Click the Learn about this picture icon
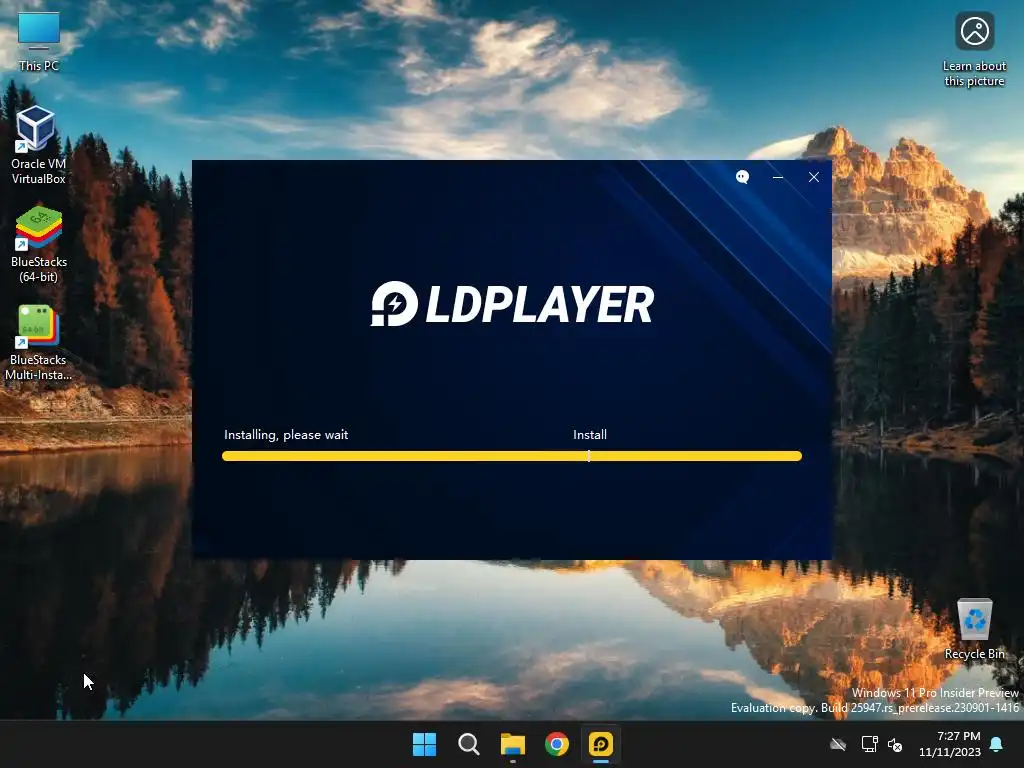Viewport: 1024px width, 768px height. [x=974, y=50]
